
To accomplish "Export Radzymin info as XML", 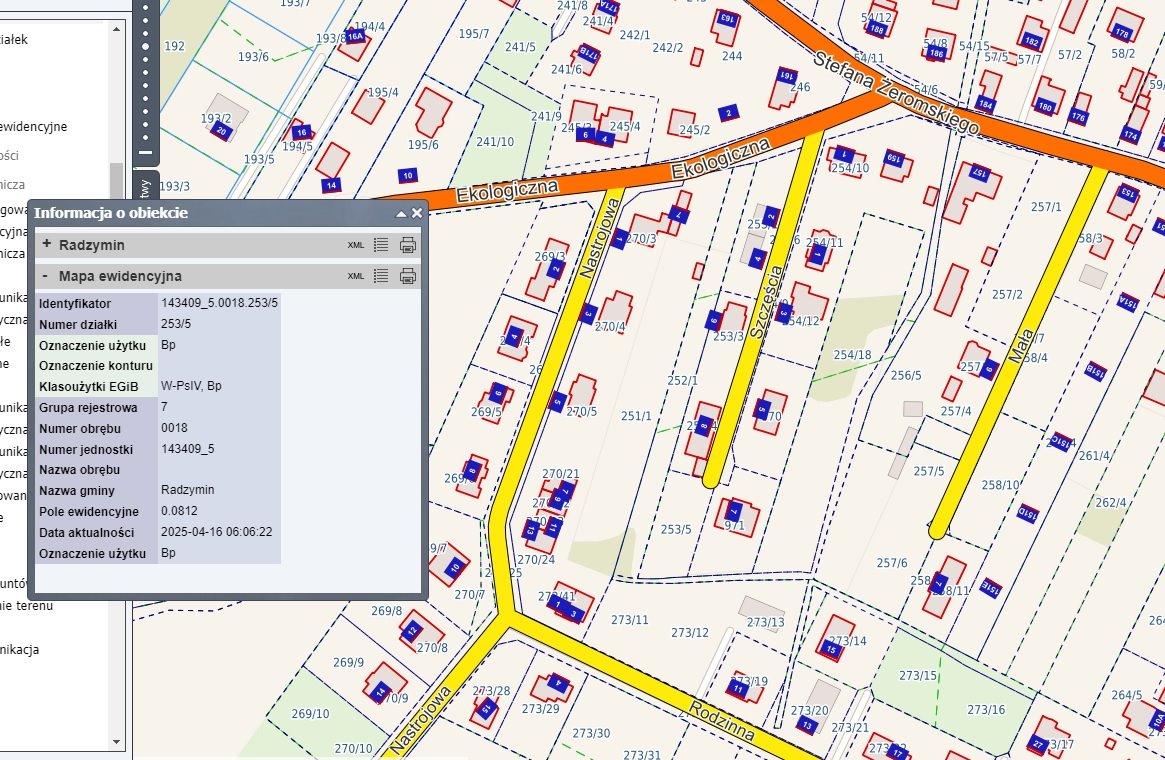I will (356, 245).
